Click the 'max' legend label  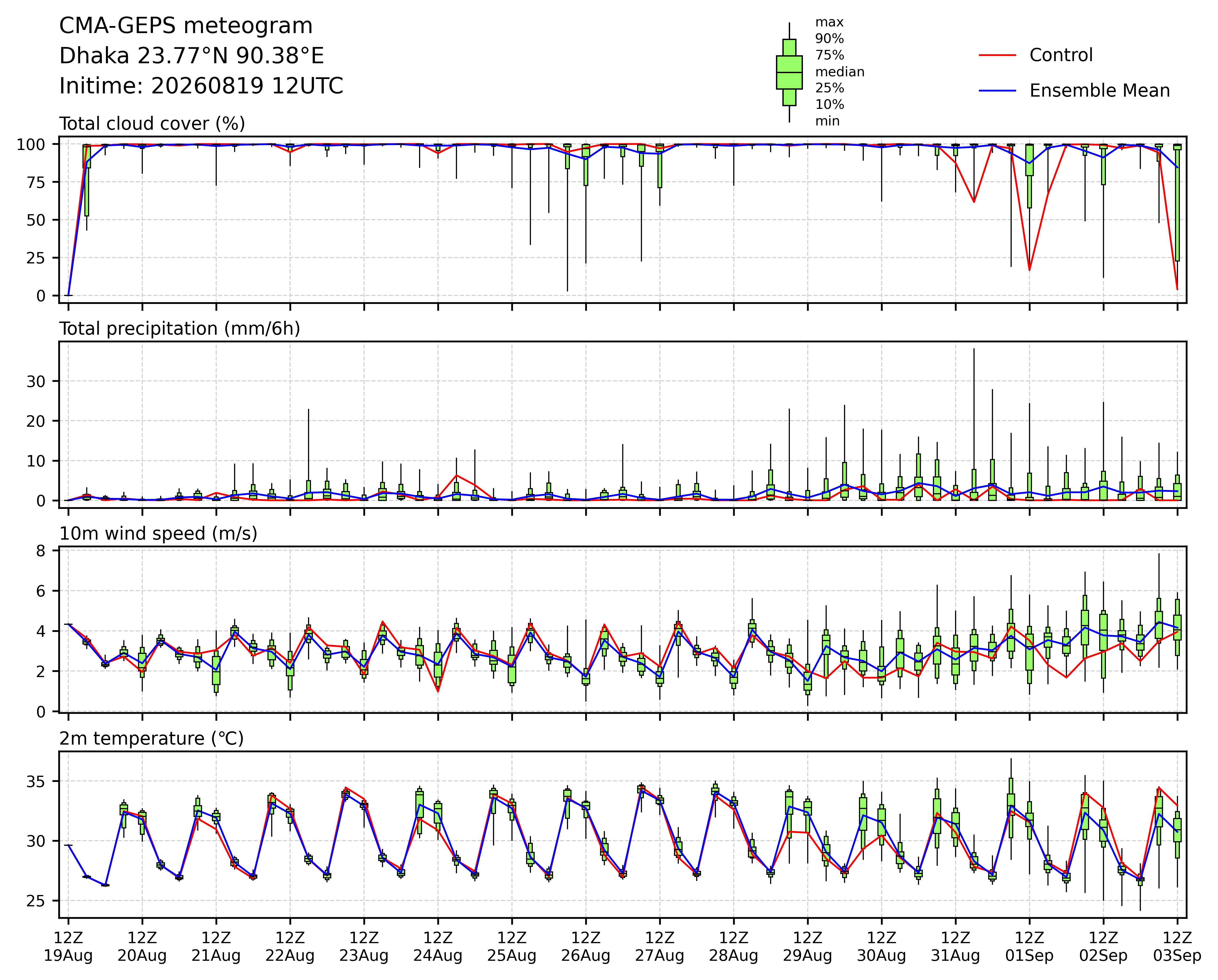[829, 23]
